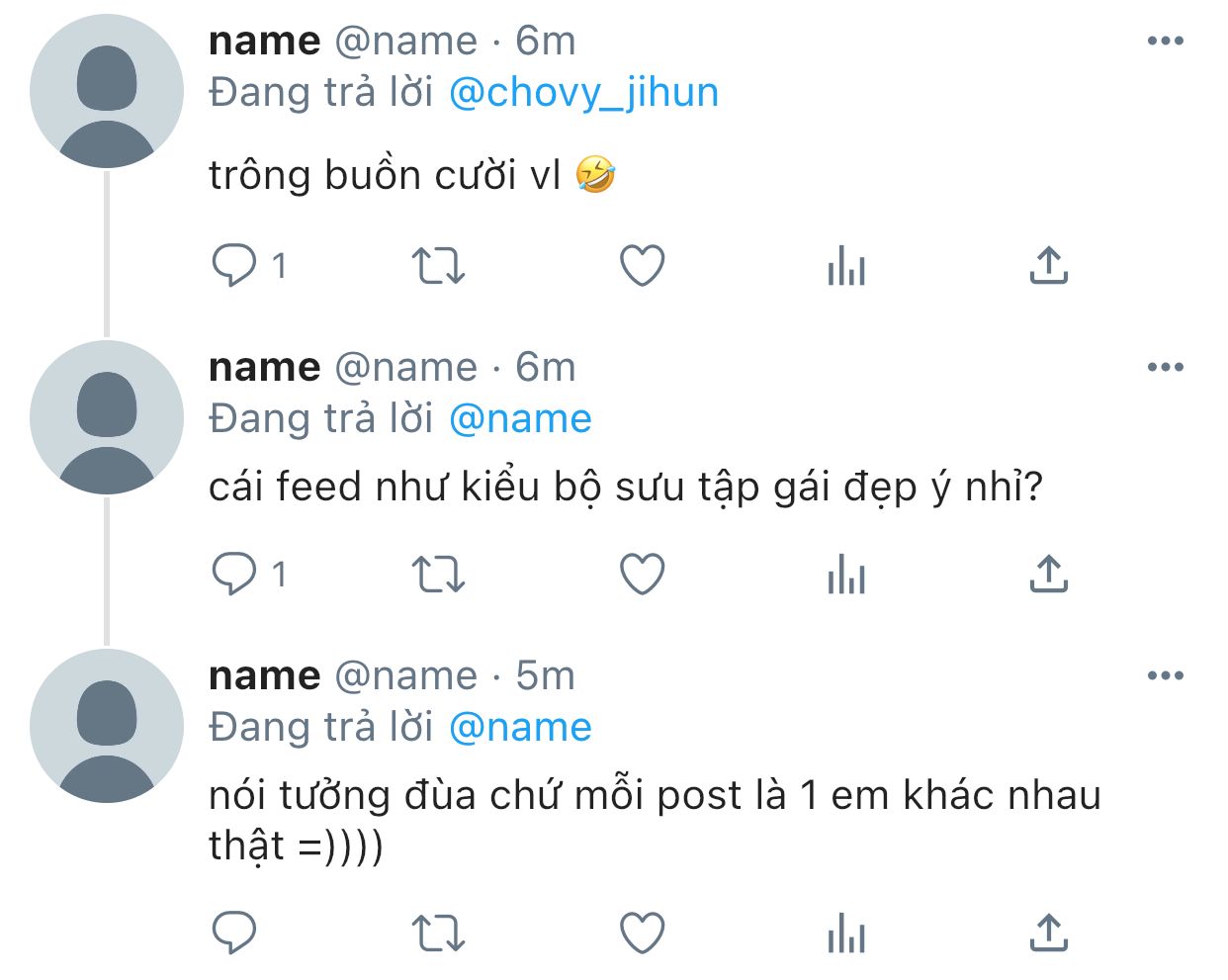Screen dimensions: 1228x980
Task: Reply to the "trông buồn cười vl" tweet
Action: coord(234,265)
